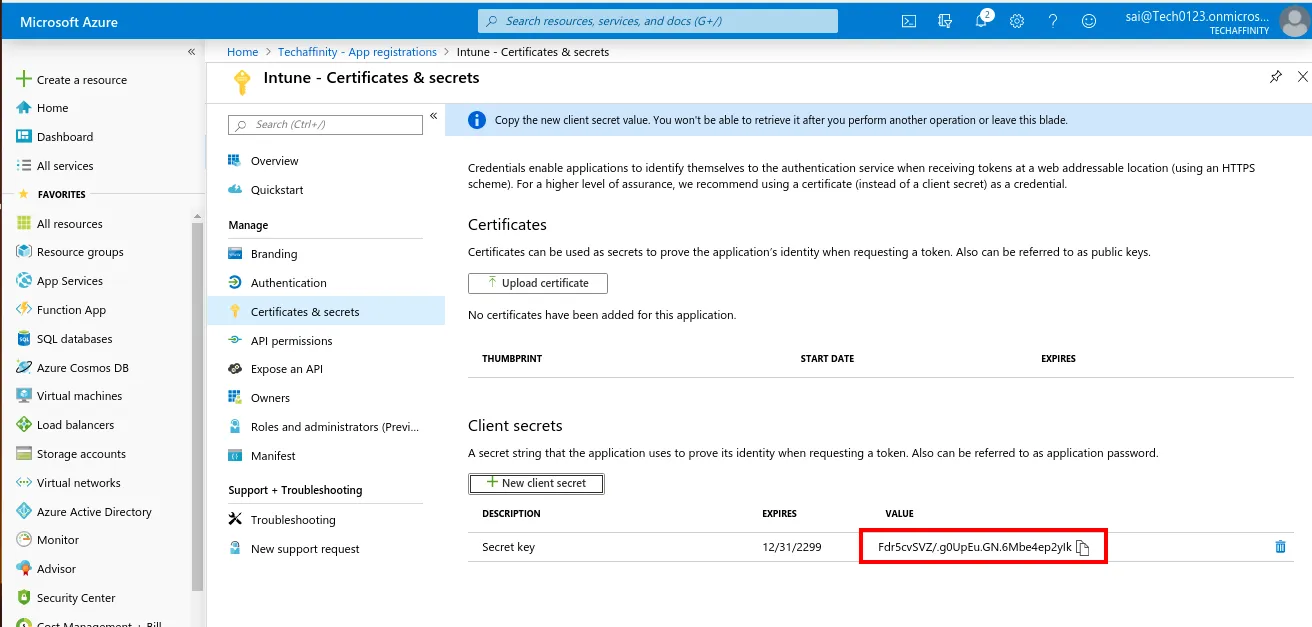Open Virtual machines
Image resolution: width=1312 pixels, height=627 pixels.
69,396
